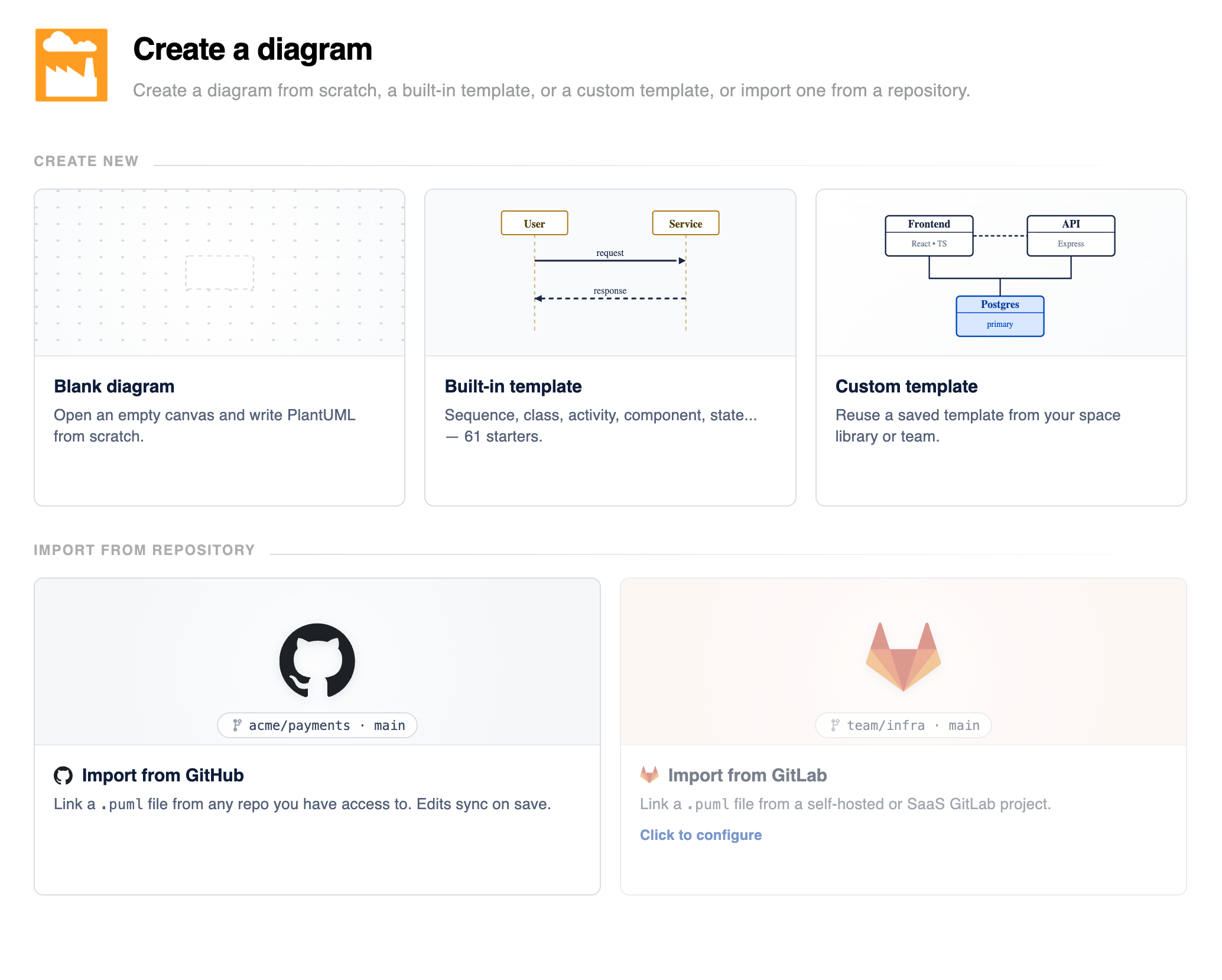Click the 'IMPORT FROM REPOSITORY' section label
Image resolution: width=1222 pixels, height=980 pixels.
[x=144, y=550]
